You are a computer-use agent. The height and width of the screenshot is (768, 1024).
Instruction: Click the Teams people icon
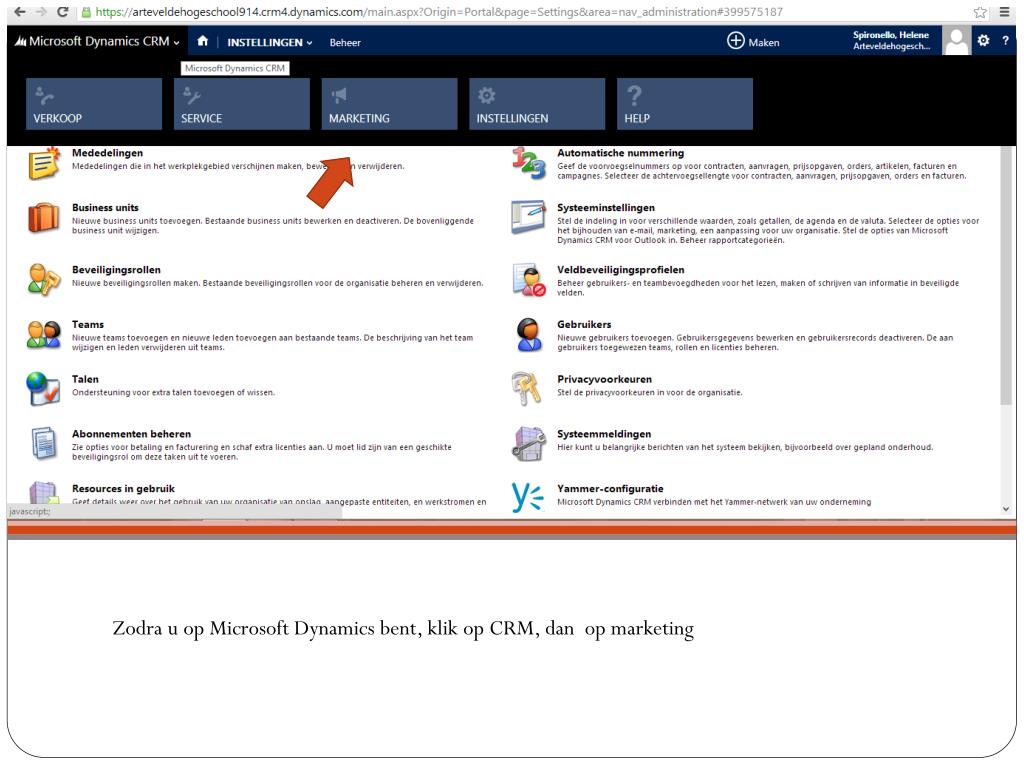(x=44, y=334)
